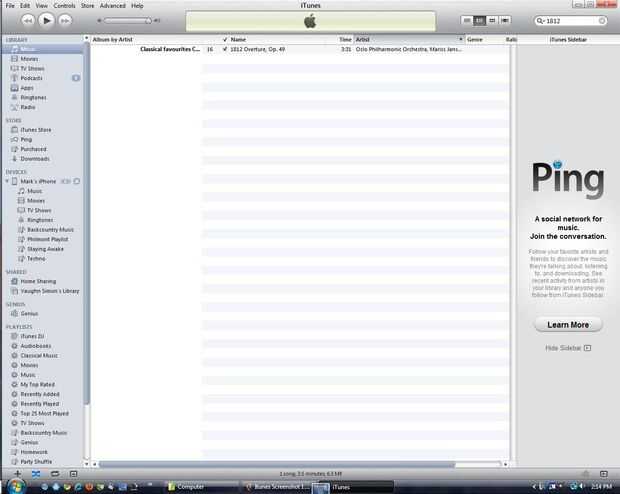The height and width of the screenshot is (494, 620).
Task: Select Music in the Library section
Action: coord(43,49)
